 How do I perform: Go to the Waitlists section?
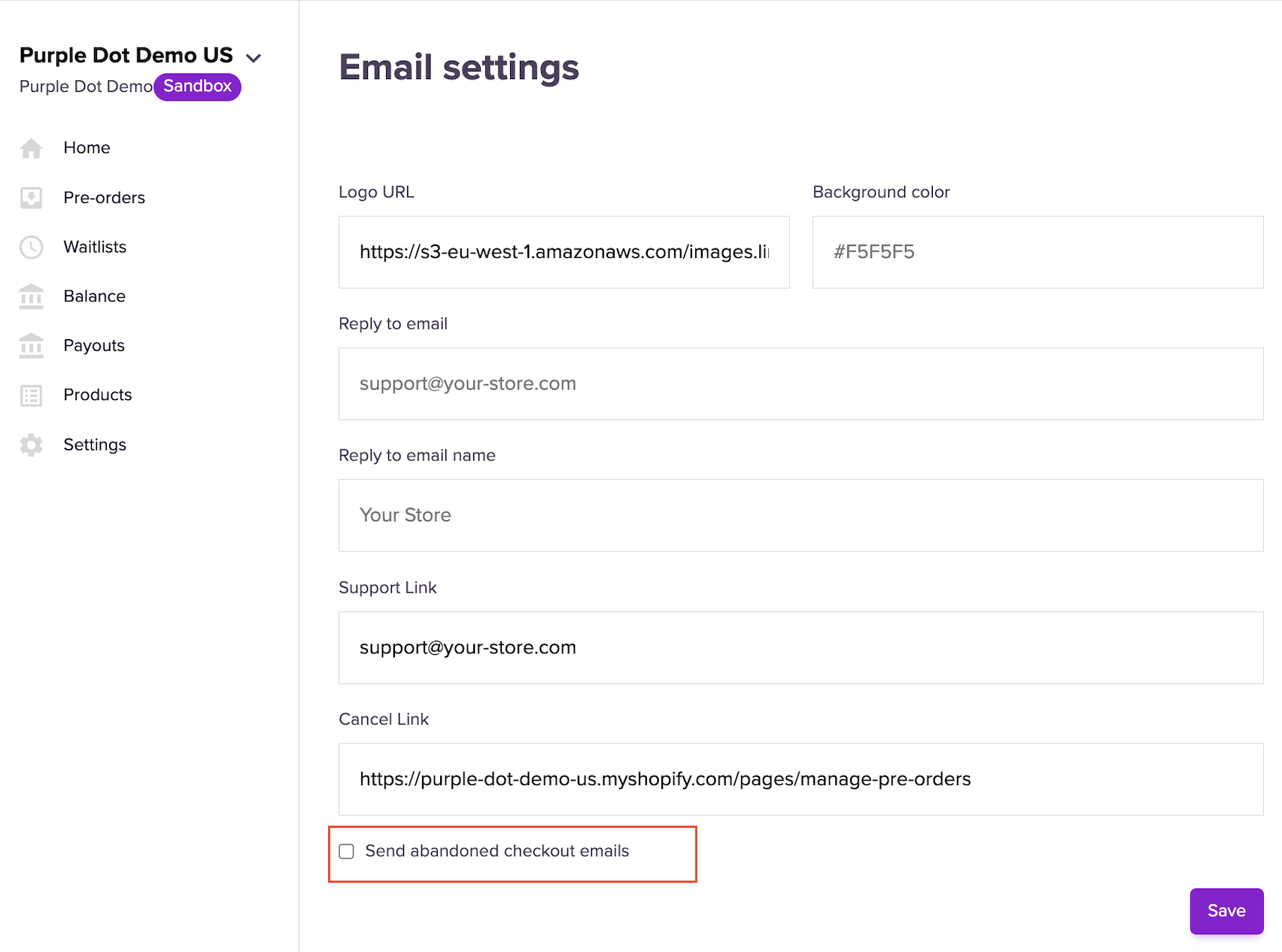point(95,247)
